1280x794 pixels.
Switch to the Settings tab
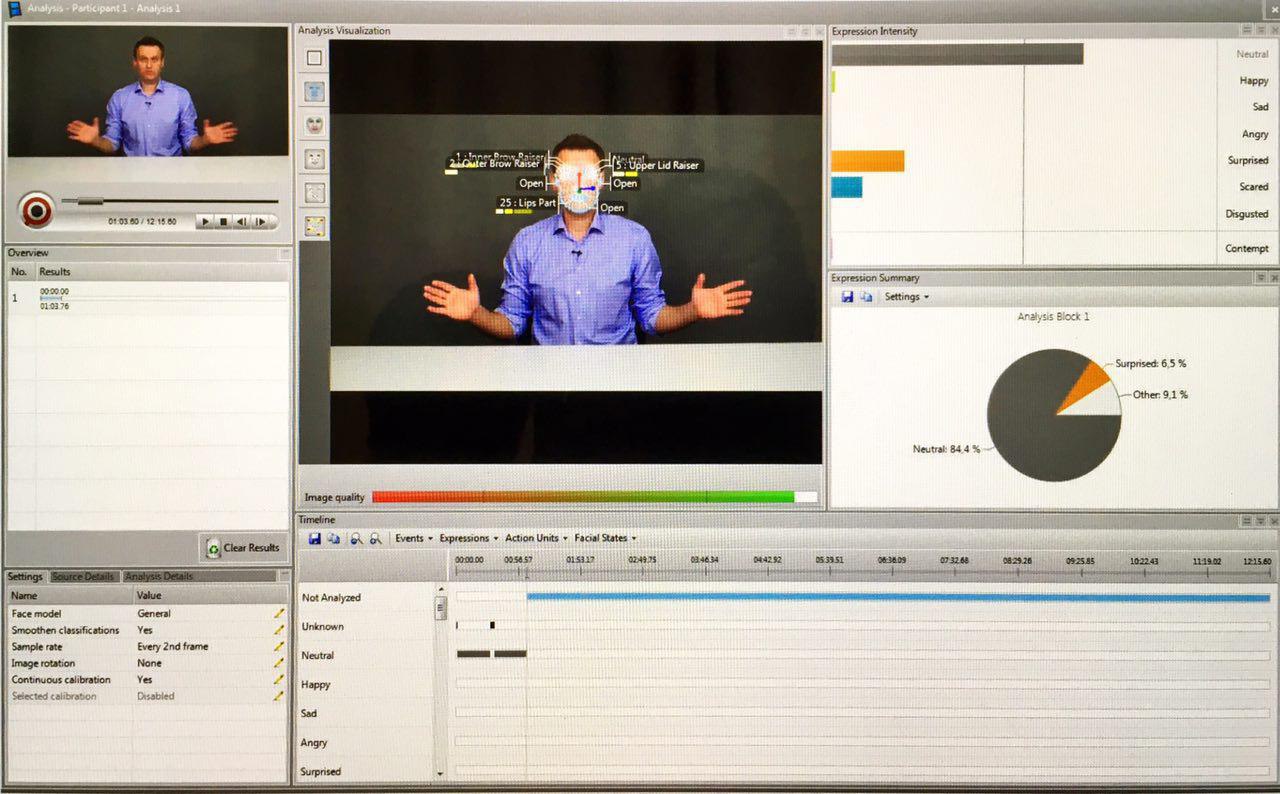pyautogui.click(x=26, y=577)
